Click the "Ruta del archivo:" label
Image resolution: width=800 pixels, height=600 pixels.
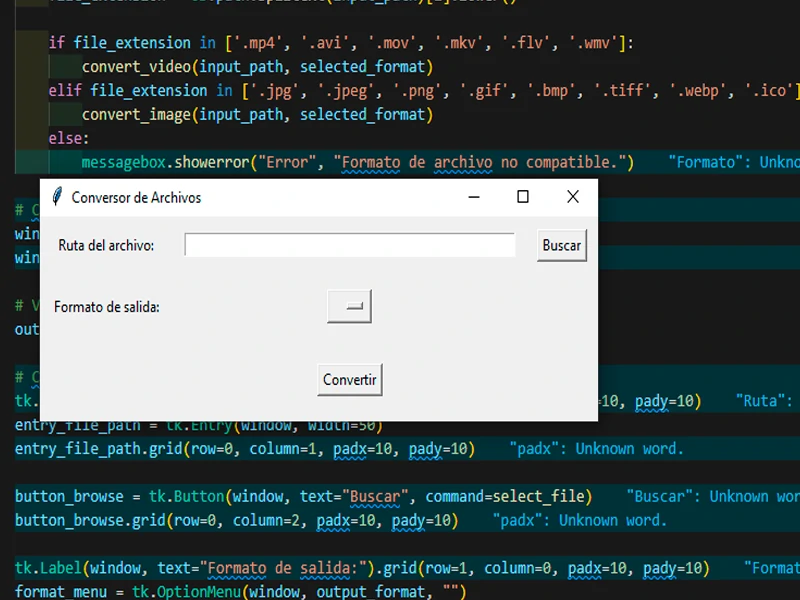point(106,245)
